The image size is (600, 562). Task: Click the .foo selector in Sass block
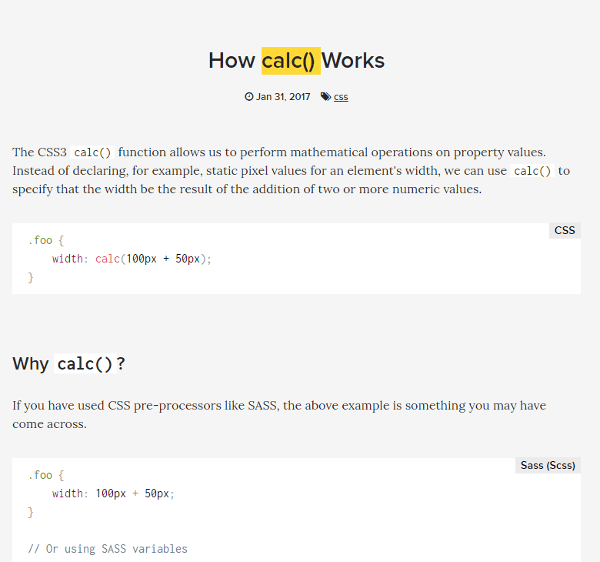click(x=40, y=475)
